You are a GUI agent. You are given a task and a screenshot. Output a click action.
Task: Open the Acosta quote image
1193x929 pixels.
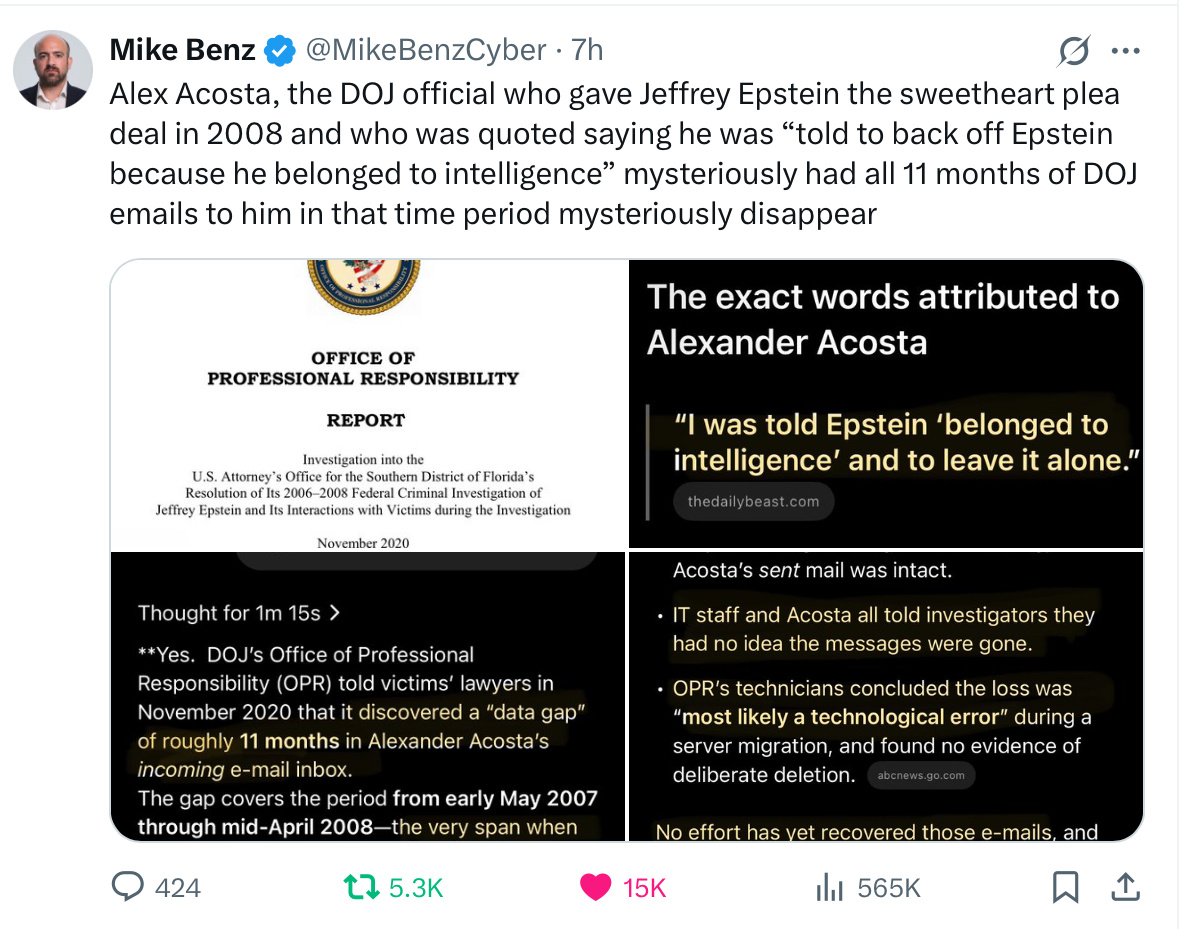pos(886,403)
